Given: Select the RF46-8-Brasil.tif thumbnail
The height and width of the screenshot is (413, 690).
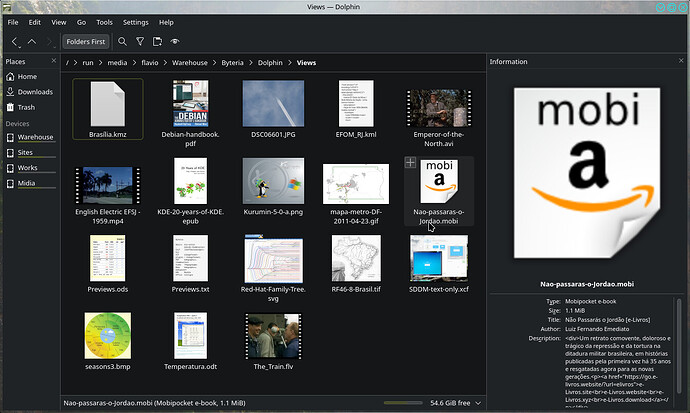Looking at the screenshot, I should 356,258.
